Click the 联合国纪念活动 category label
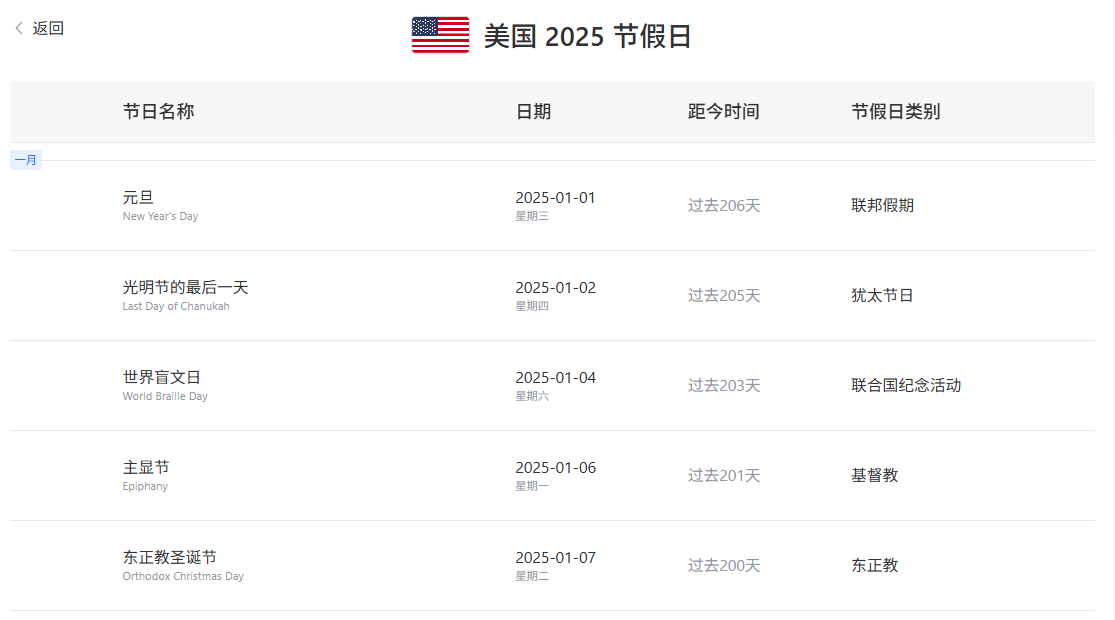Image resolution: width=1115 pixels, height=620 pixels. (x=906, y=385)
